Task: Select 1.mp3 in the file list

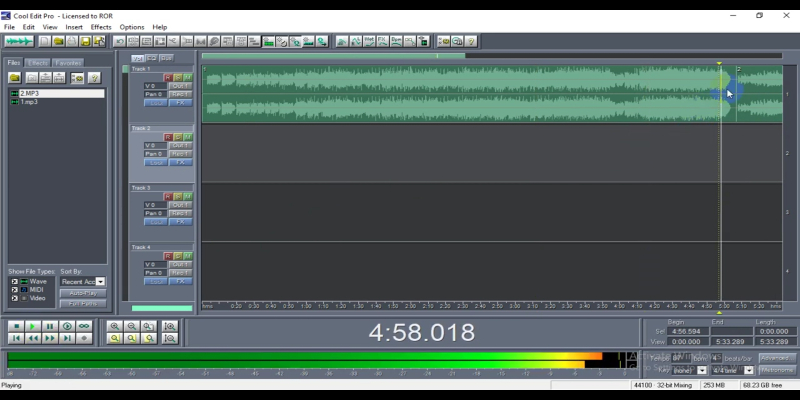Action: coord(28,102)
